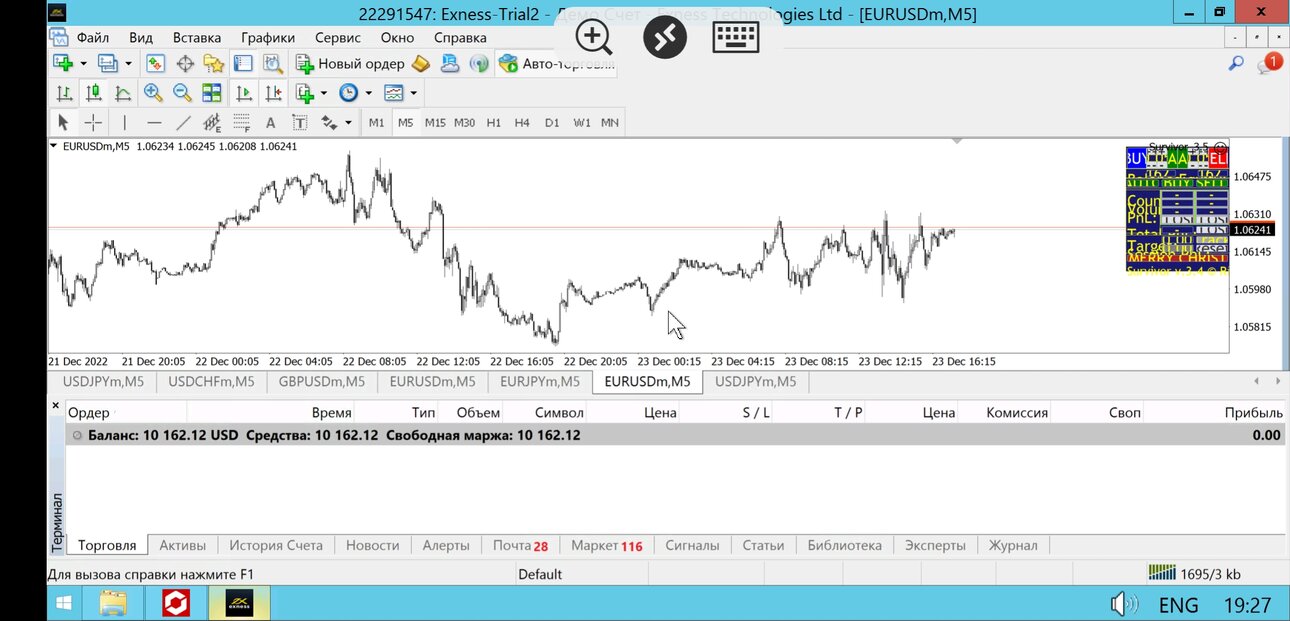Open the Strategy Tester magnifier icon
The width and height of the screenshot is (1290, 621).
272,64
